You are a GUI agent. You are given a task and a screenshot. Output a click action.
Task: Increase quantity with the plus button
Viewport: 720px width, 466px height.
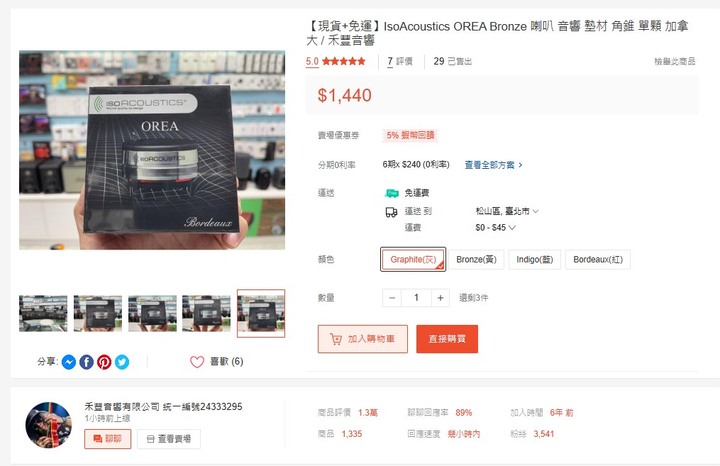(440, 298)
